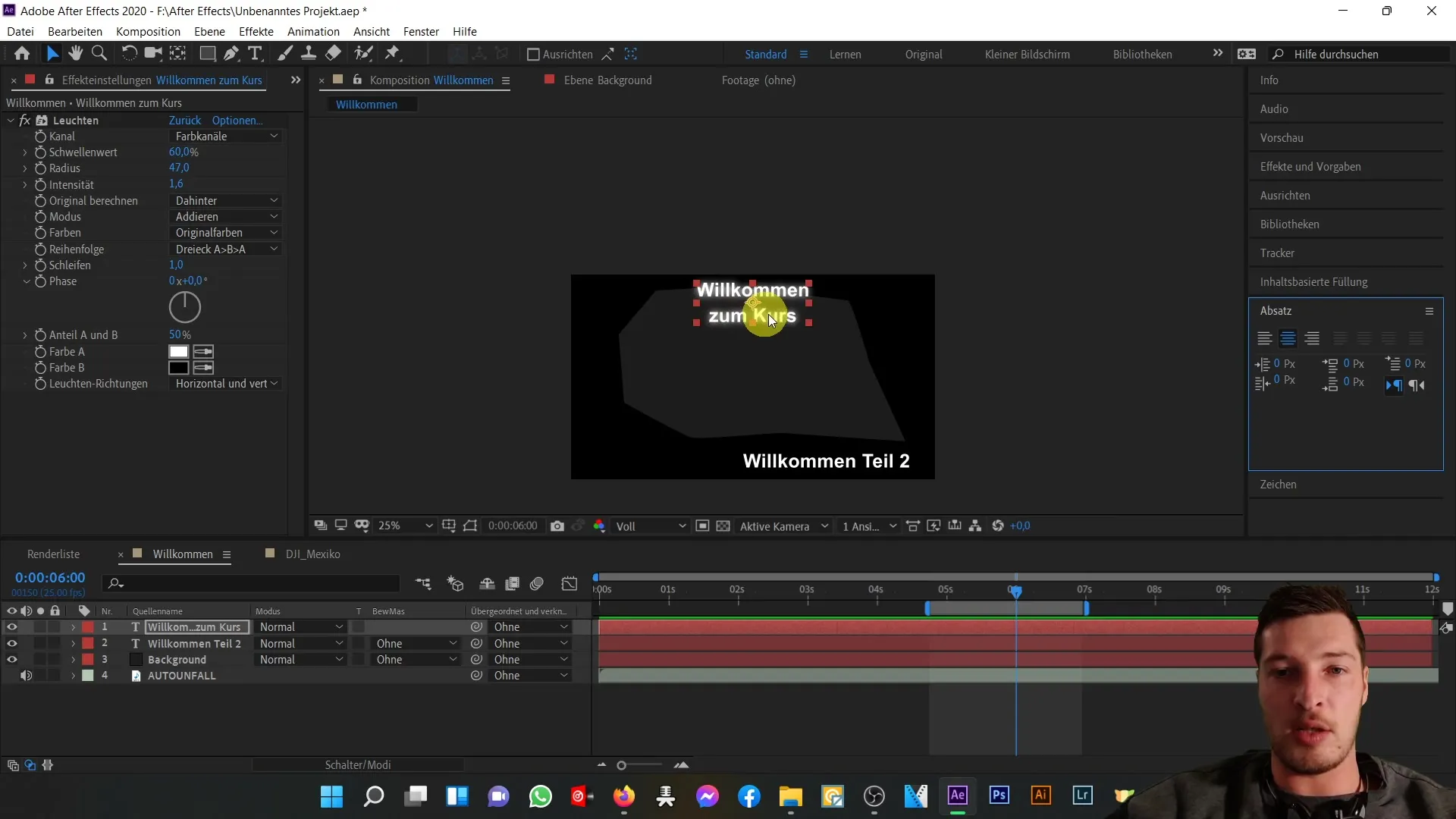This screenshot has height=819, width=1456.
Task: Open the Komposition menu
Action: coord(148,31)
